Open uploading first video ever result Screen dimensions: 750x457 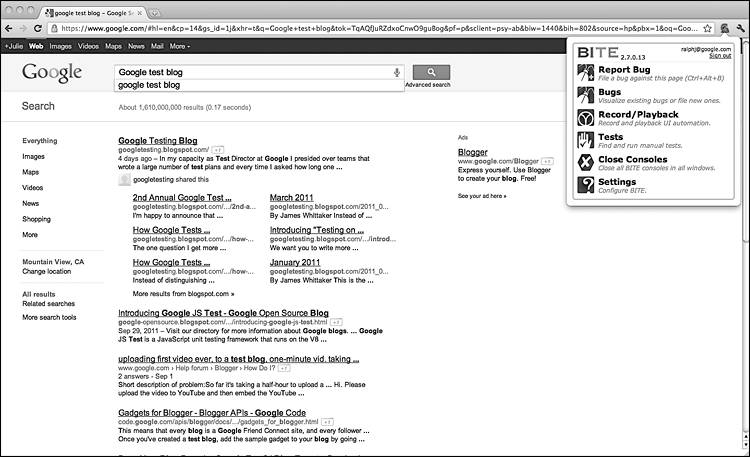(239, 359)
